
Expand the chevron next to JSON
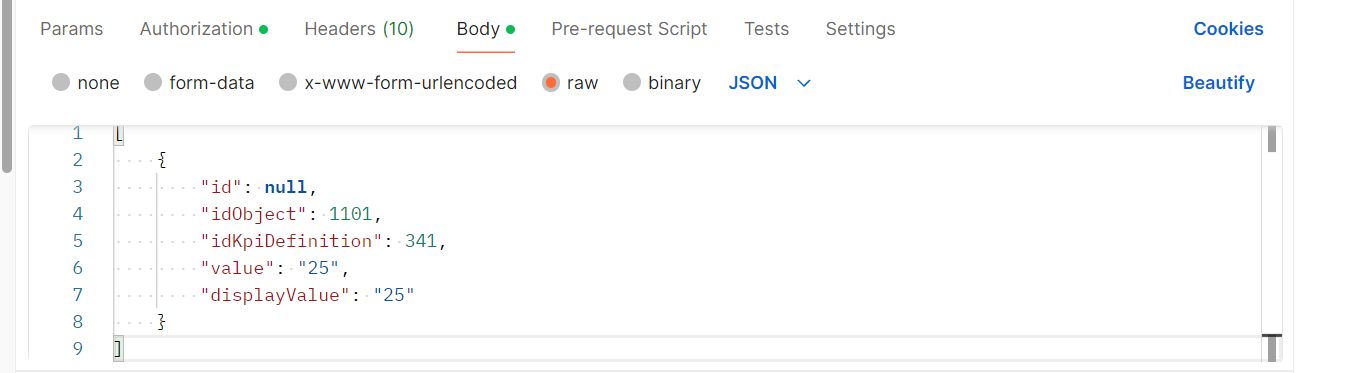[x=803, y=83]
